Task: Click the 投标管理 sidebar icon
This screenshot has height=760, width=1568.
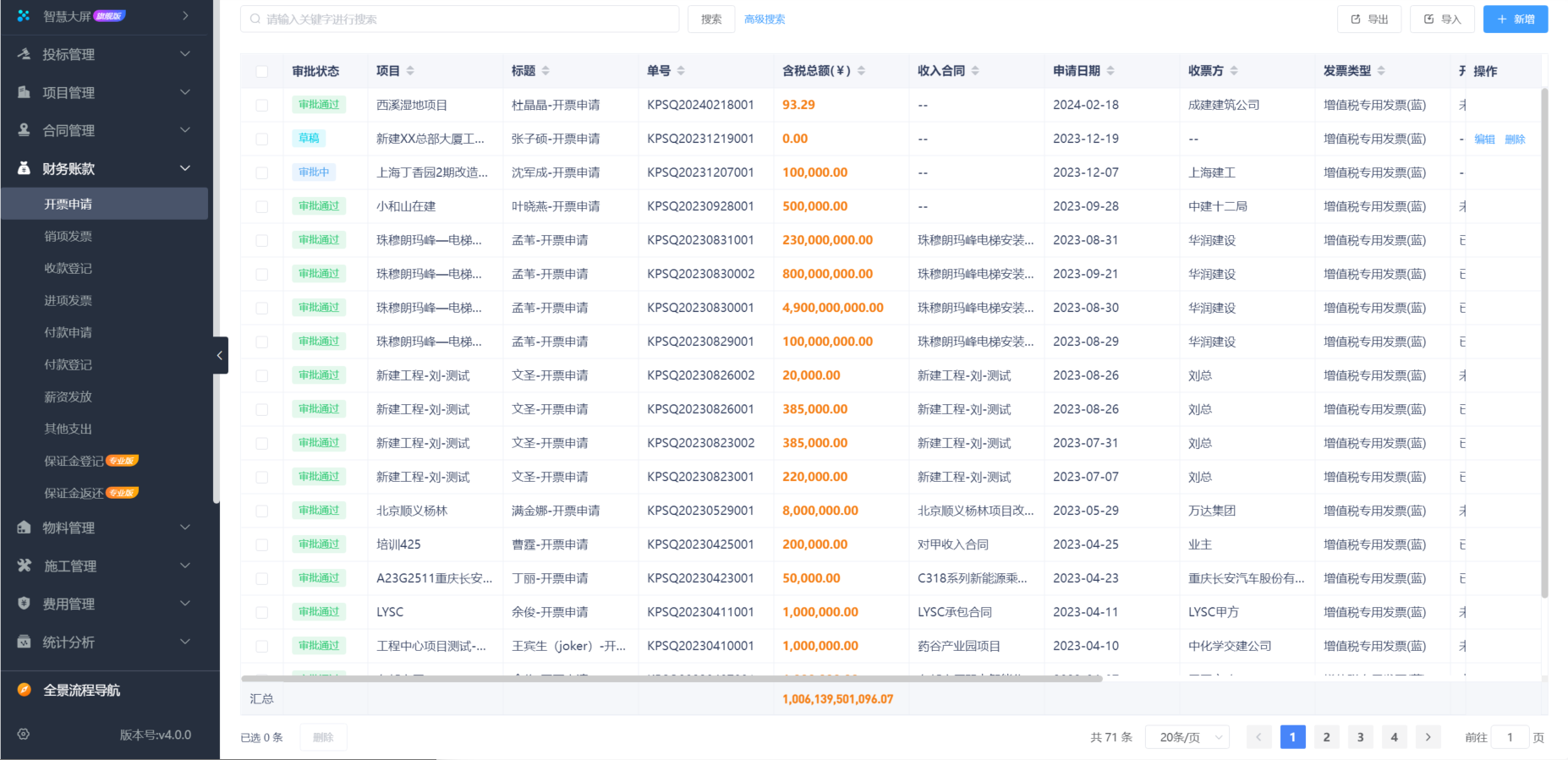Action: pos(24,54)
